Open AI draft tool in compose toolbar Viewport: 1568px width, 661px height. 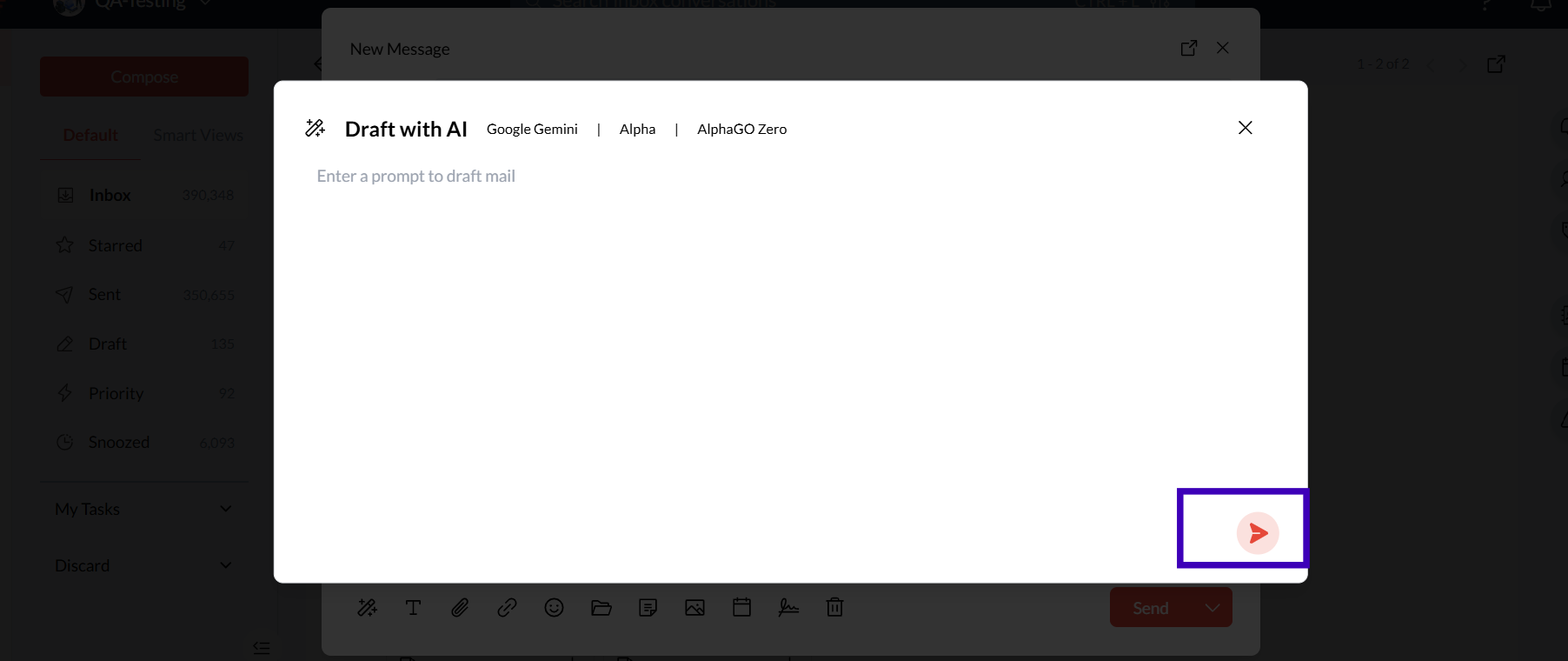(x=367, y=607)
